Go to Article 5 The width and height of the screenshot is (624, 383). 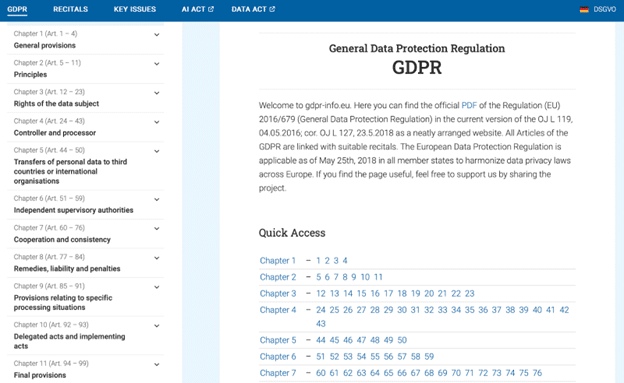[x=318, y=277]
